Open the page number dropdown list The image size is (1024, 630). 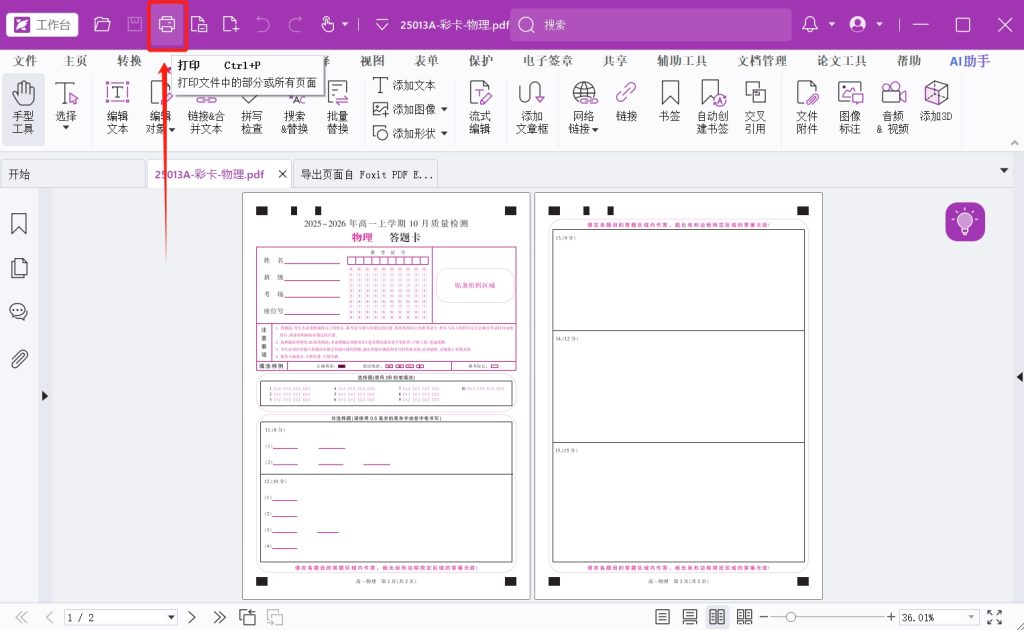170,617
